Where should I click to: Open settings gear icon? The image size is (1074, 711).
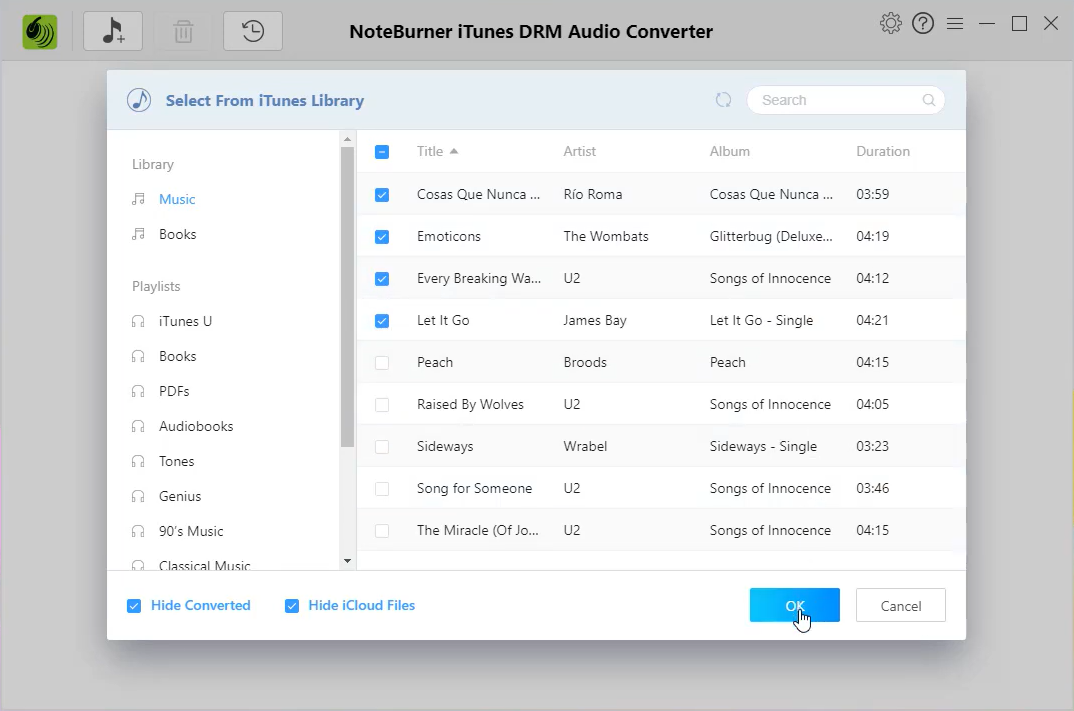click(x=890, y=23)
